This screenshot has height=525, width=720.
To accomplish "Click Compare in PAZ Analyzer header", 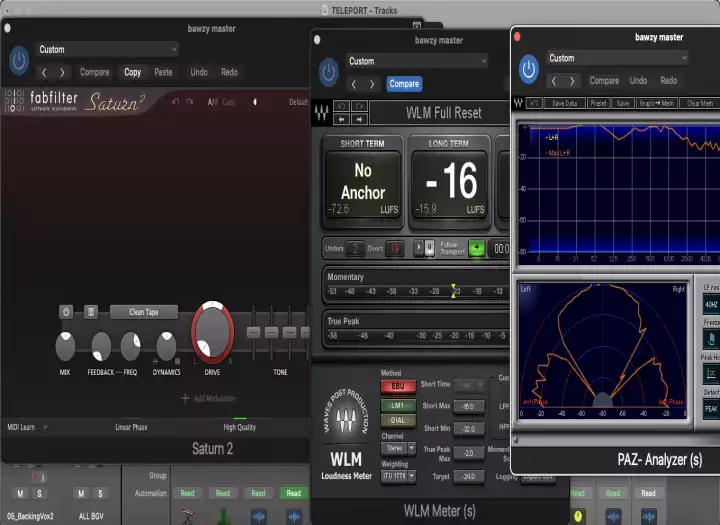I will click(604, 81).
